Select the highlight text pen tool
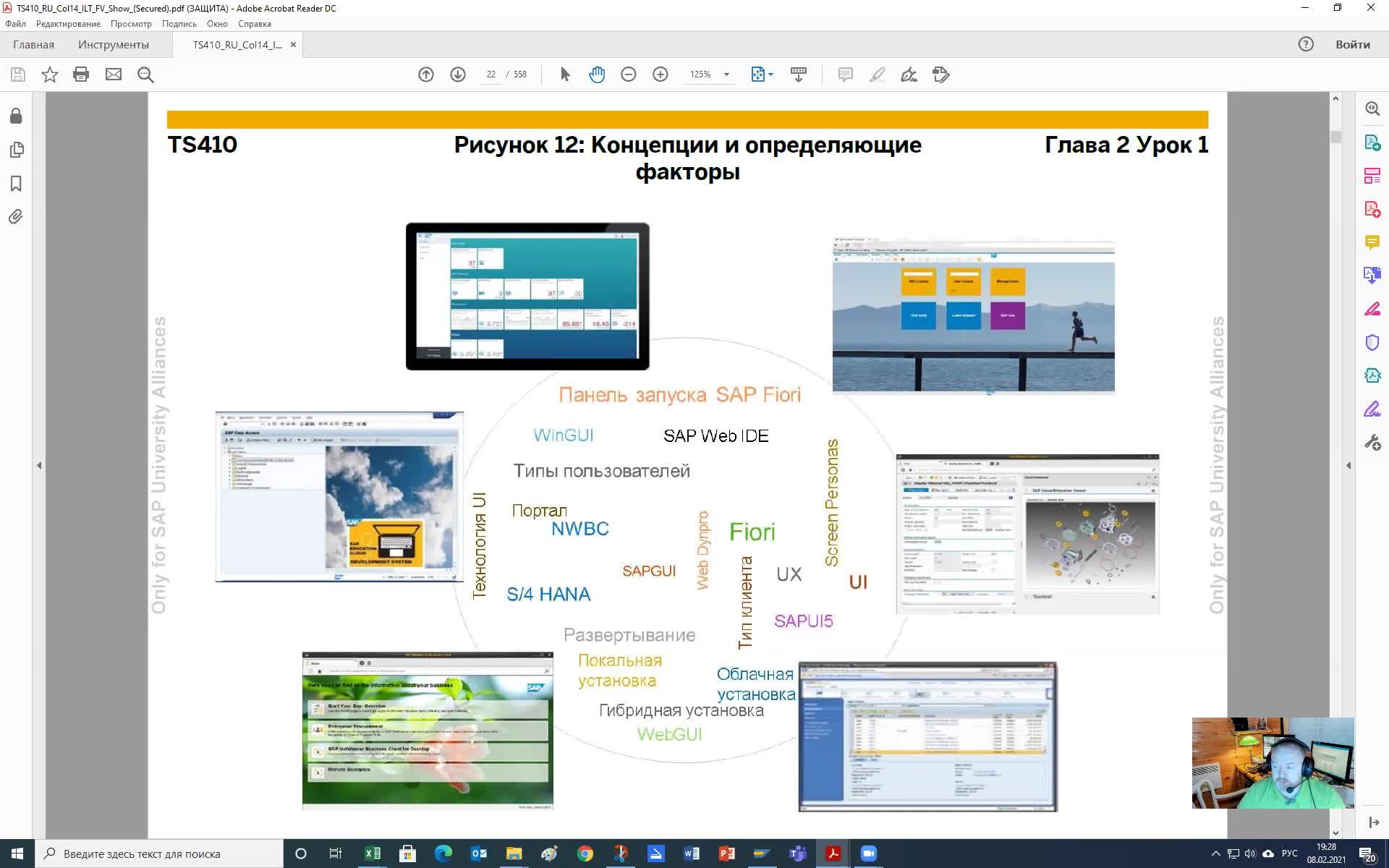 tap(877, 75)
